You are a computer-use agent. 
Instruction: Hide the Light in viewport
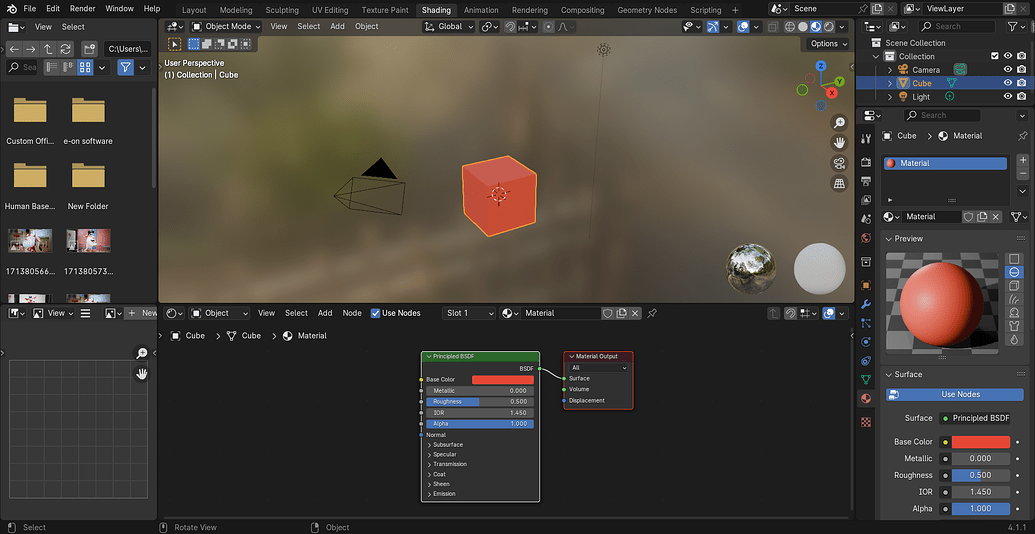tap(1008, 96)
